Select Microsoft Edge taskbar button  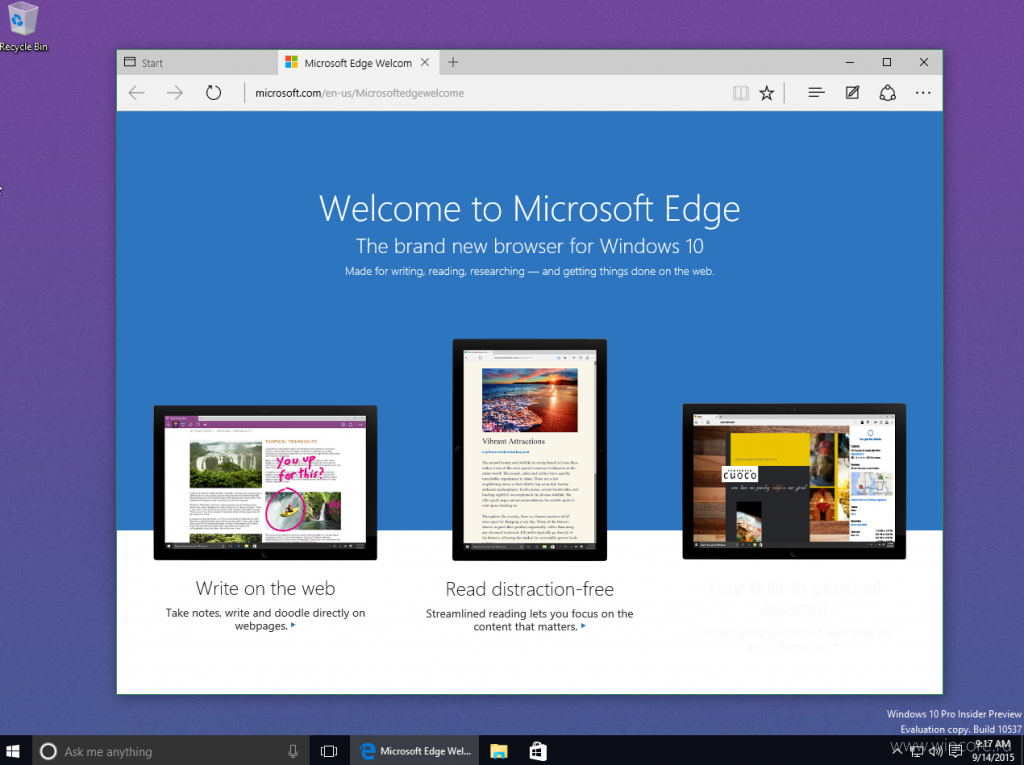415,751
